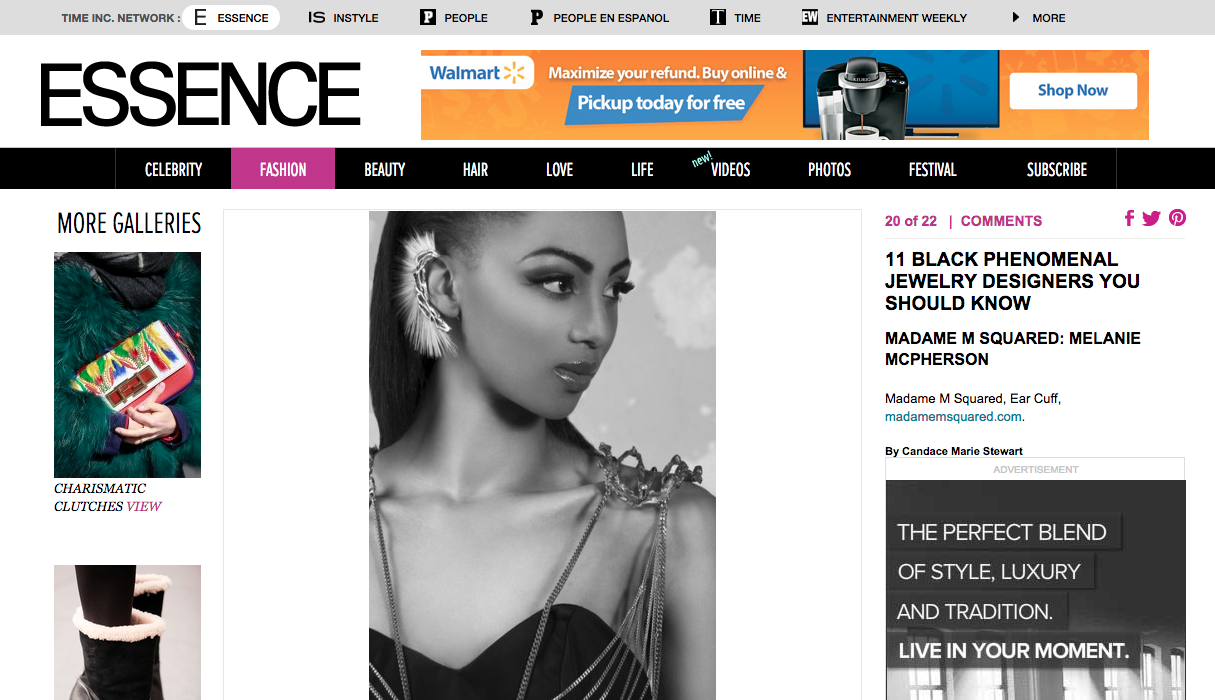Open Charismatic Clutches gallery thumbnail

click(127, 364)
